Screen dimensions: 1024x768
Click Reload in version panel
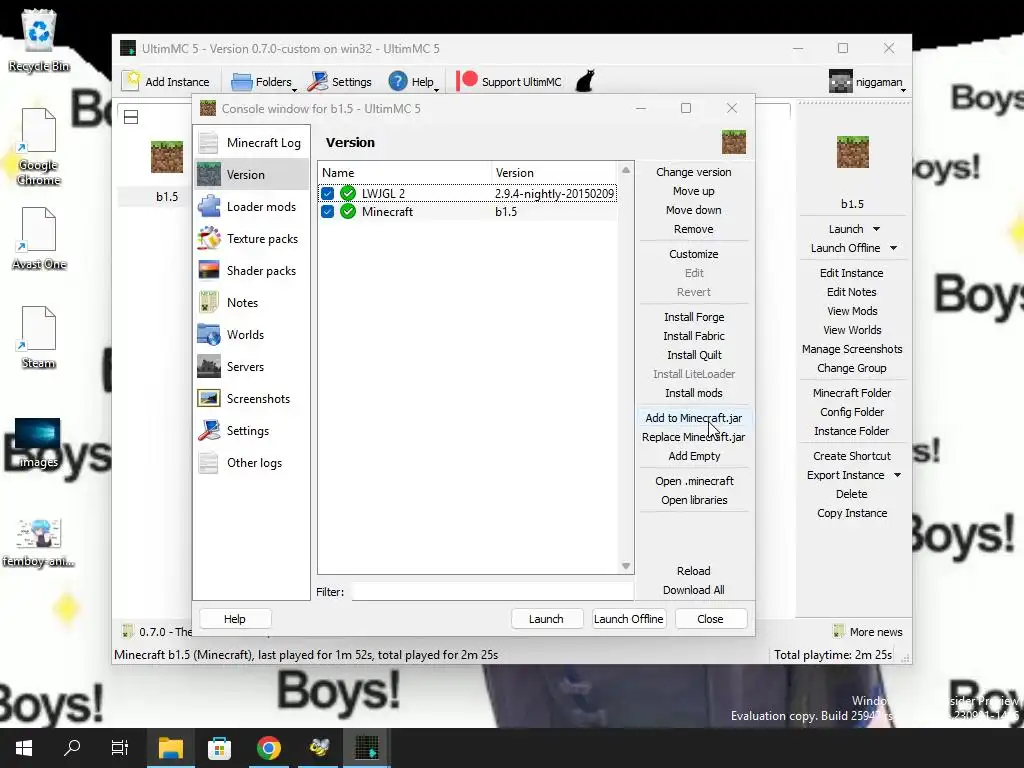[694, 570]
